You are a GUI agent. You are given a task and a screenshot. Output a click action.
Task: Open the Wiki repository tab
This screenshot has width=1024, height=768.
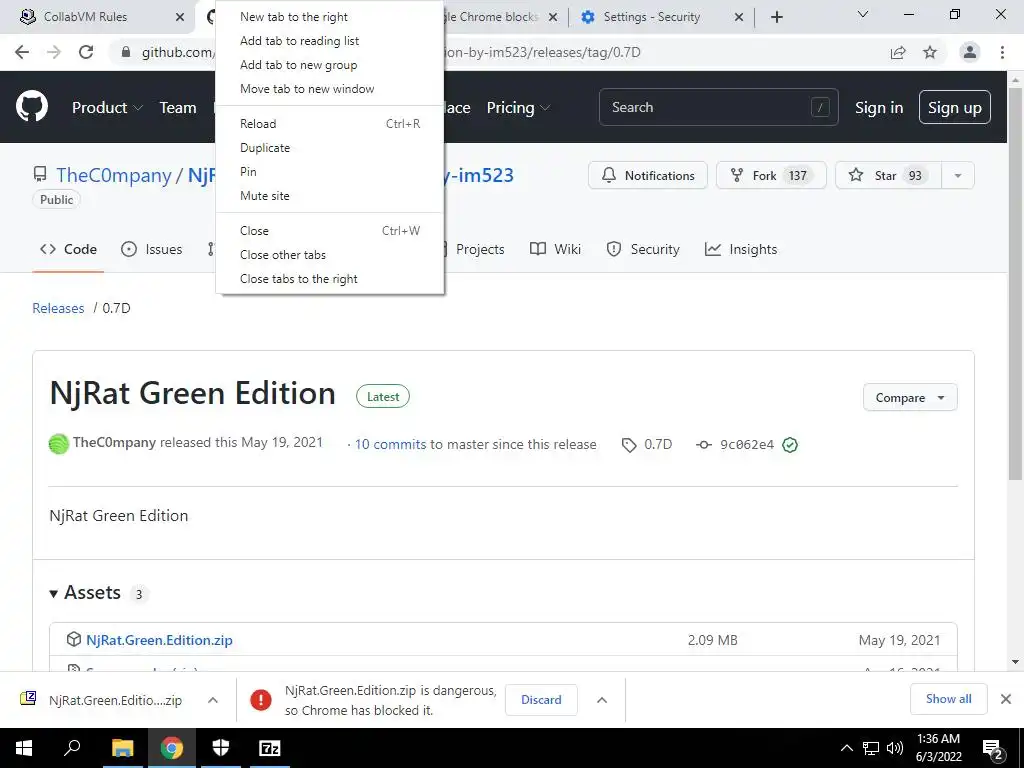pyautogui.click(x=555, y=249)
